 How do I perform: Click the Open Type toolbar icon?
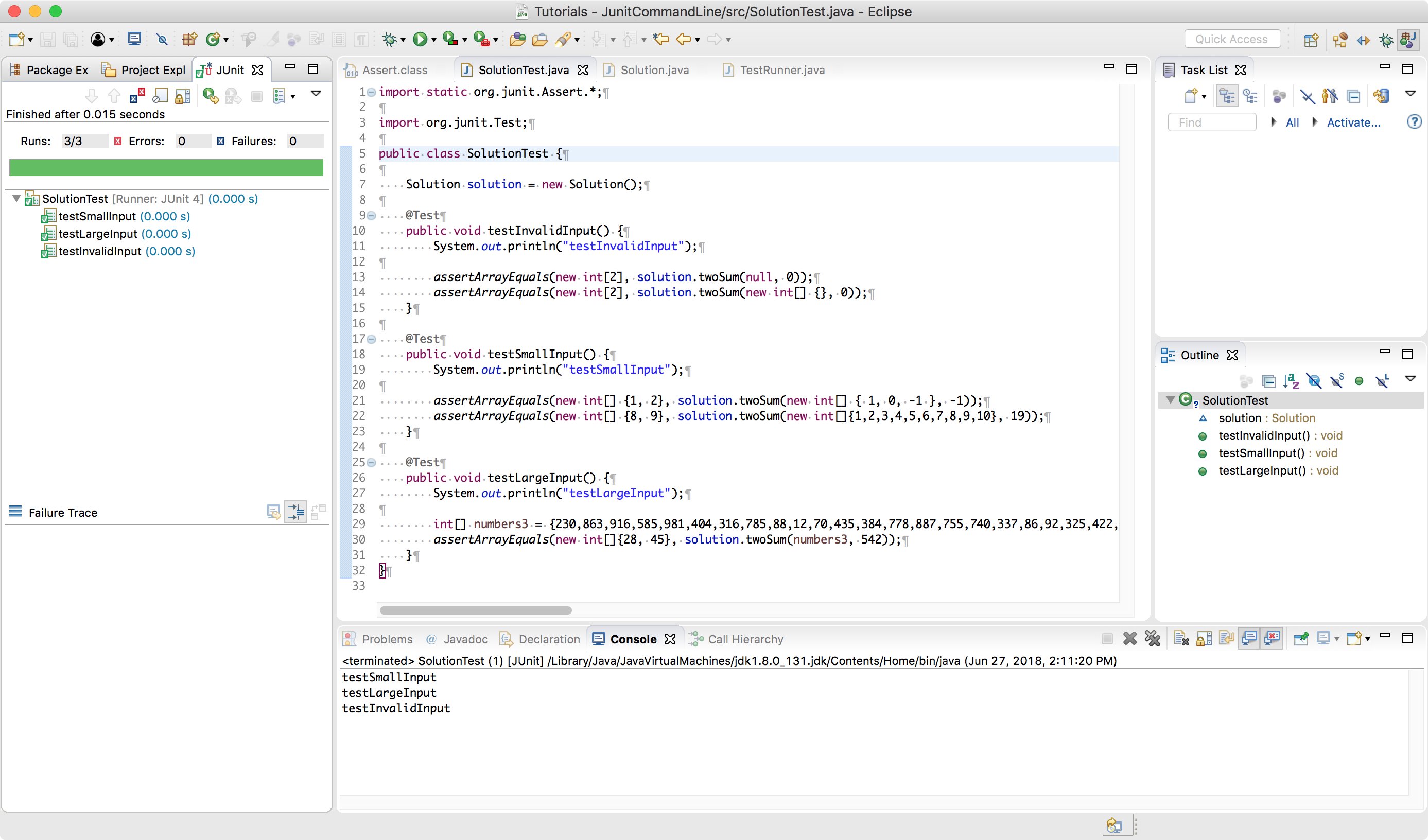tap(517, 39)
